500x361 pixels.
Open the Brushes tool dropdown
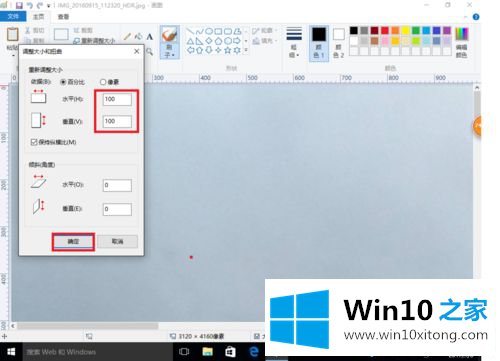click(170, 55)
